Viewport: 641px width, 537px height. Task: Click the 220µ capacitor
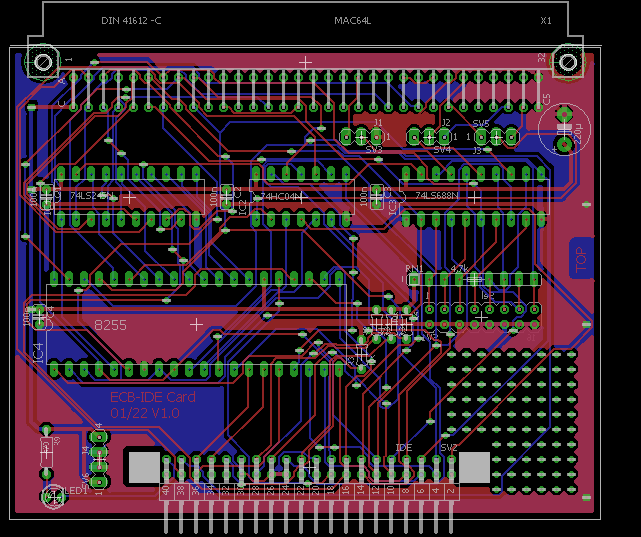click(563, 128)
